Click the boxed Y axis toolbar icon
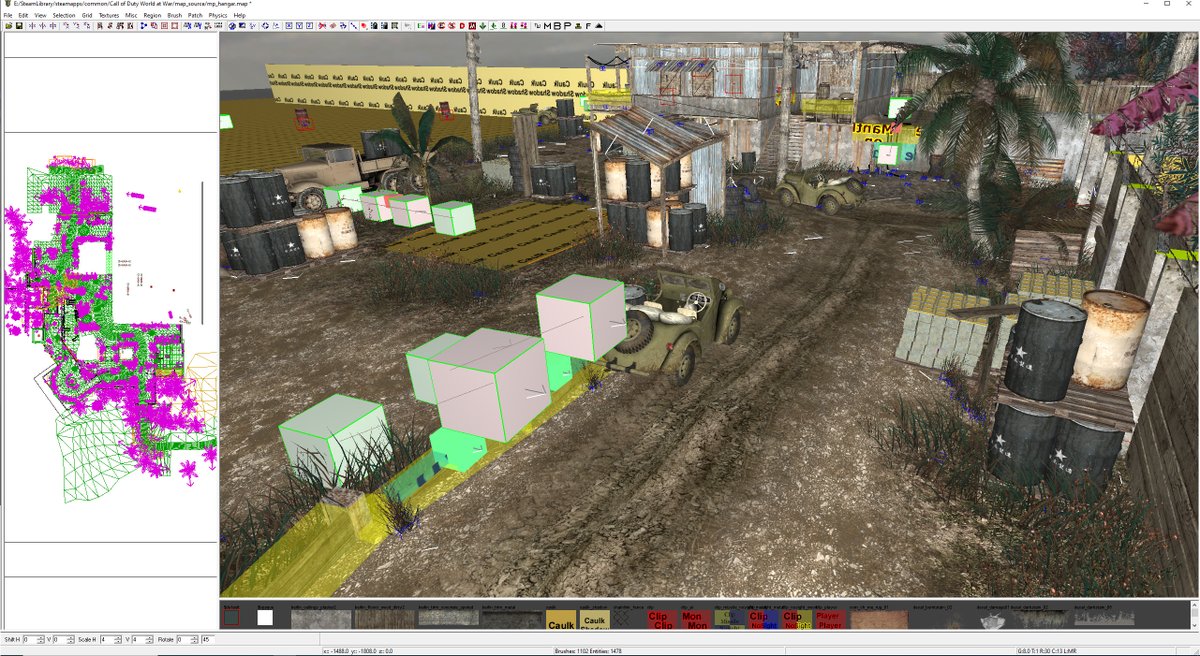The width and height of the screenshot is (1200, 656). (x=300, y=26)
